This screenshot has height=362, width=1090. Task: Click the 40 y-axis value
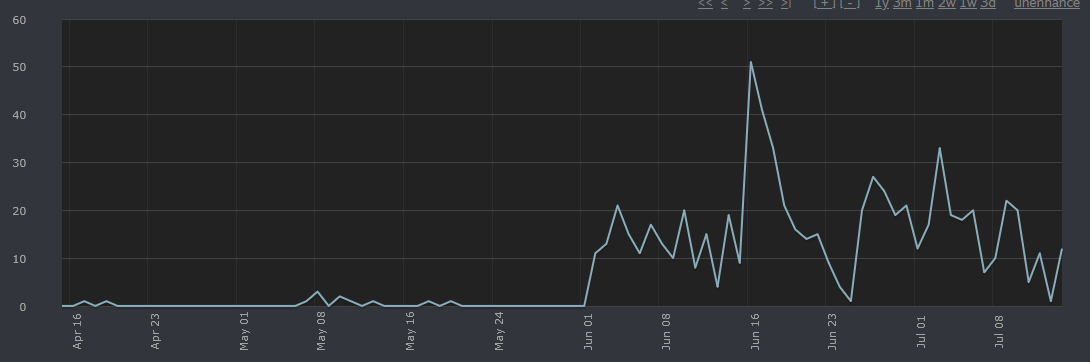click(x=19, y=115)
